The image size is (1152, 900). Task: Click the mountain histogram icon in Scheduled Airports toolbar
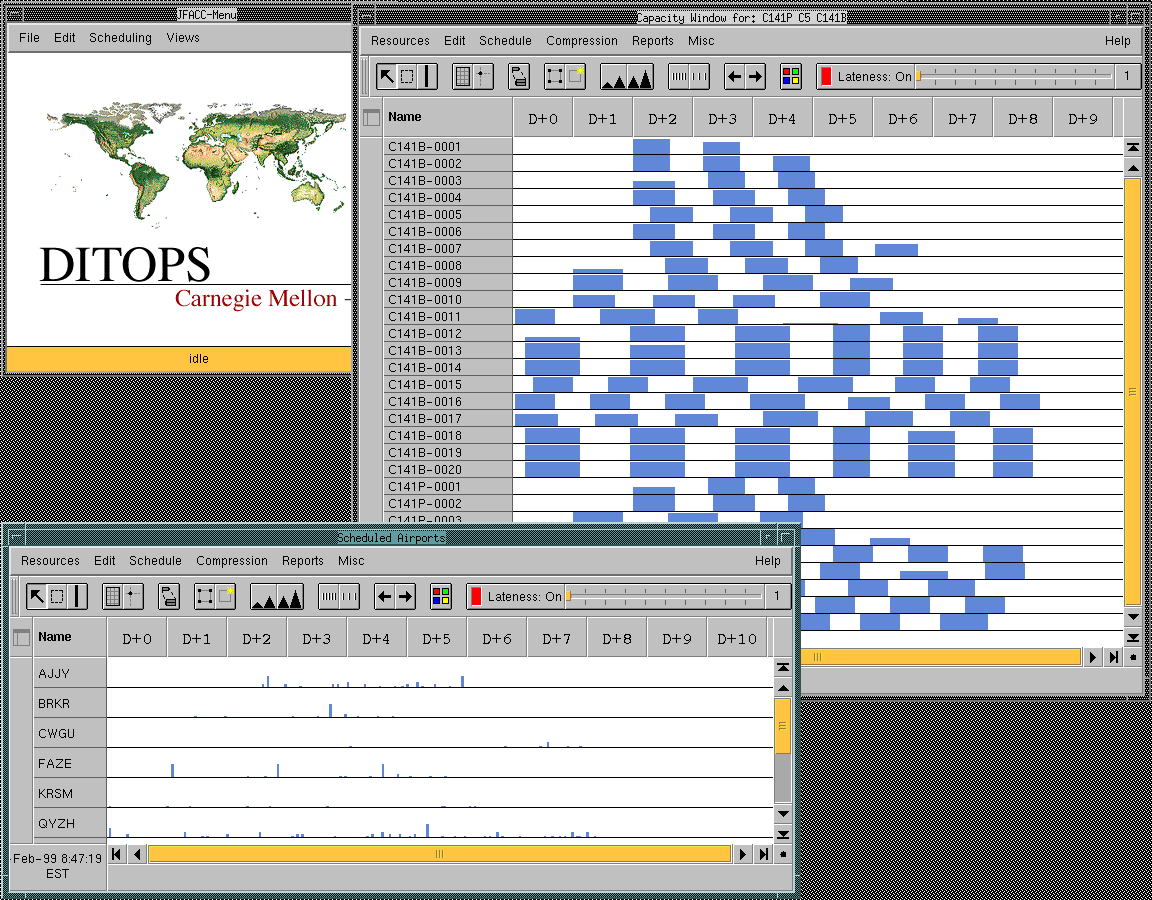tap(276, 597)
